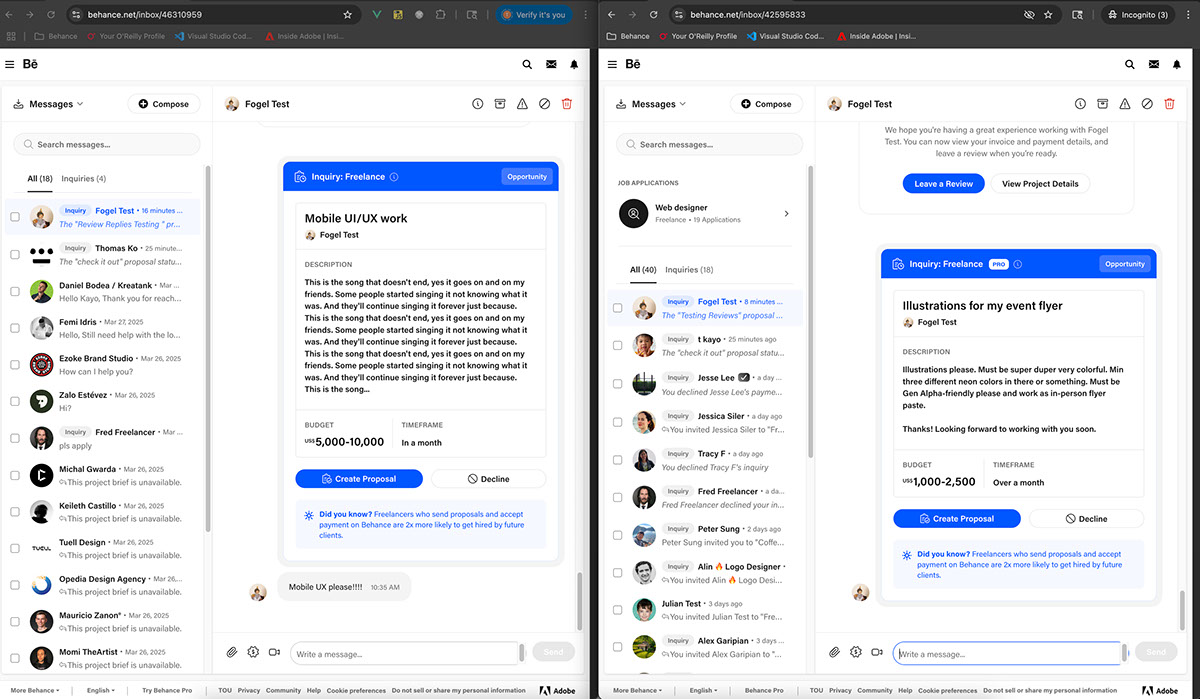
Task: Expand the Messages dropdown in the left window
Action: (55, 104)
